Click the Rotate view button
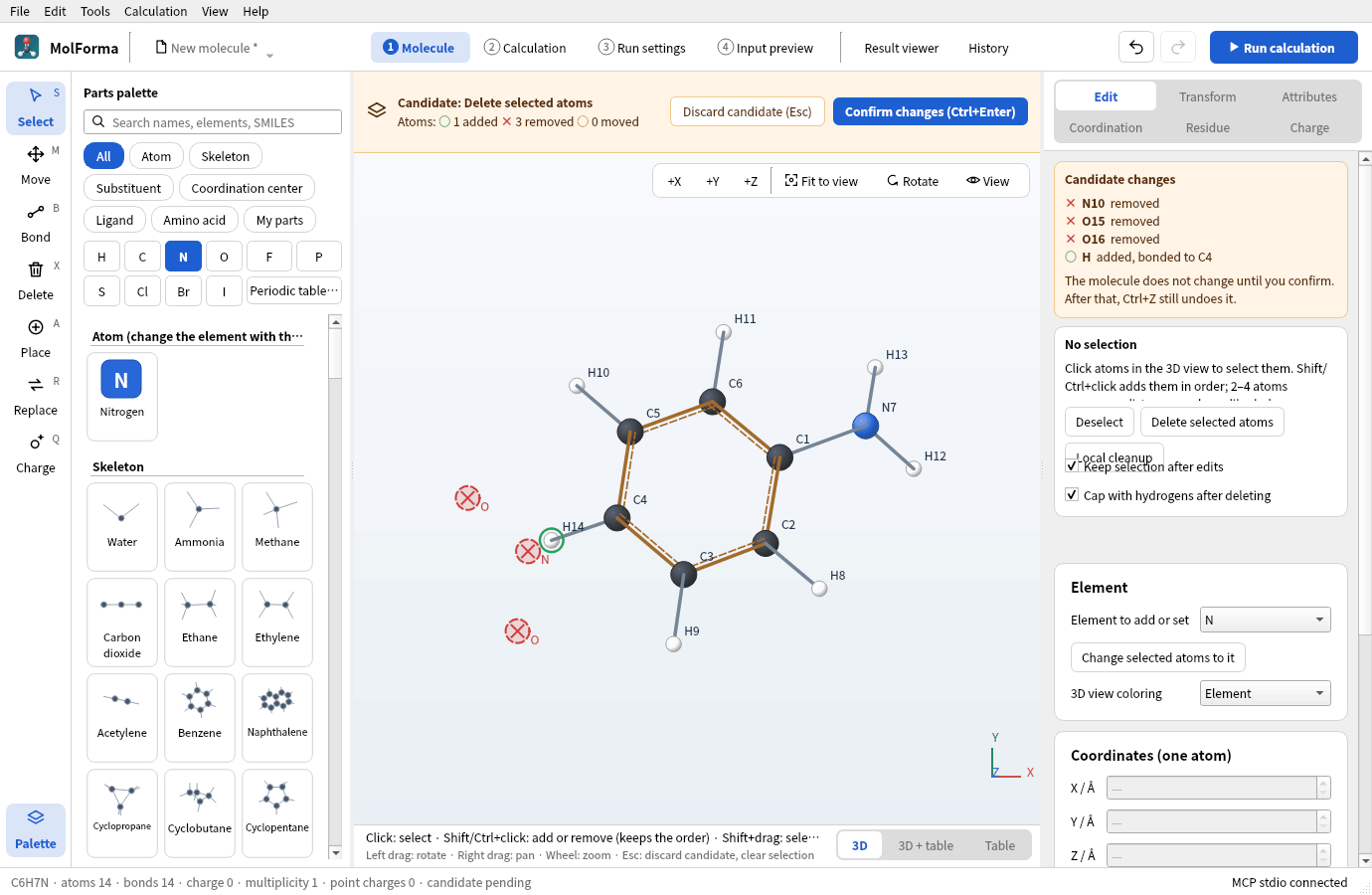1372x895 pixels. tap(913, 181)
